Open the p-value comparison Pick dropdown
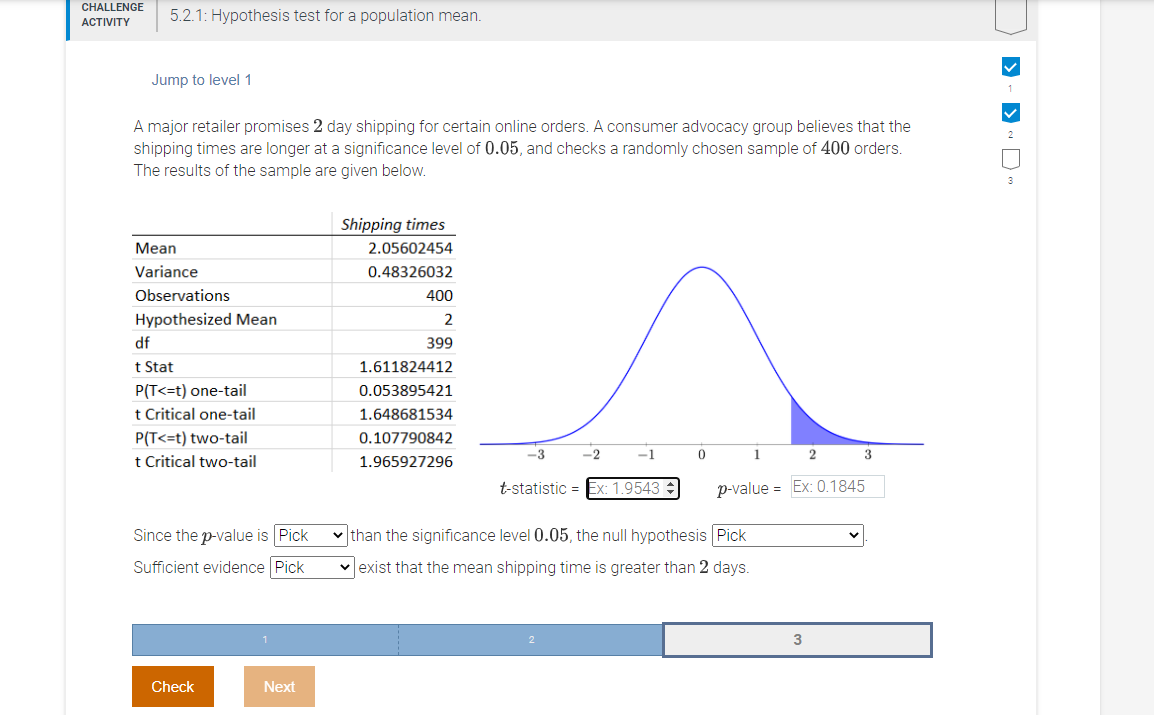 (310, 535)
